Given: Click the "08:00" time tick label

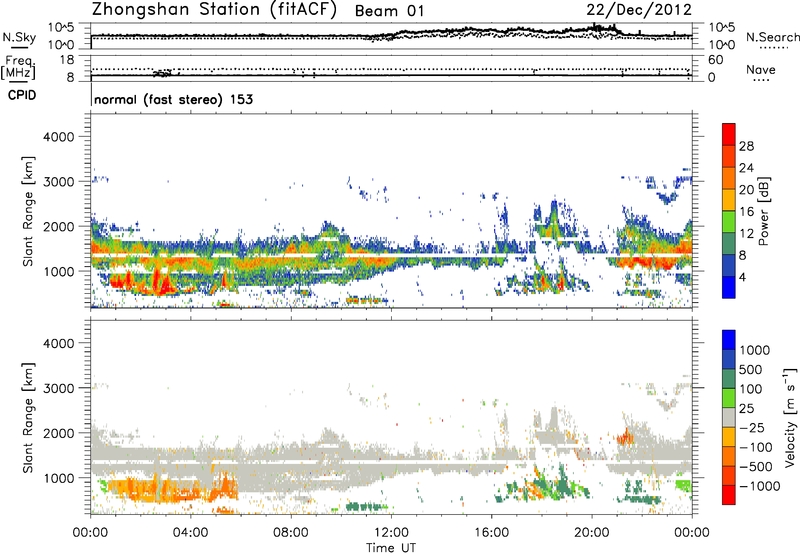Looking at the screenshot, I should pos(291,533).
